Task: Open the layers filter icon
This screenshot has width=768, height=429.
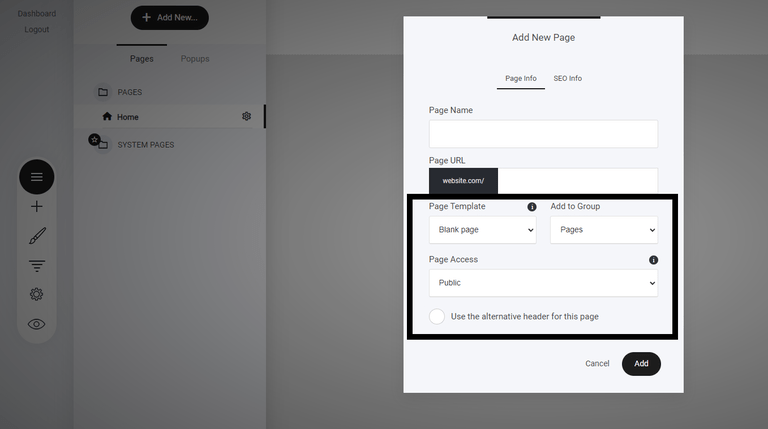Action: click(37, 266)
